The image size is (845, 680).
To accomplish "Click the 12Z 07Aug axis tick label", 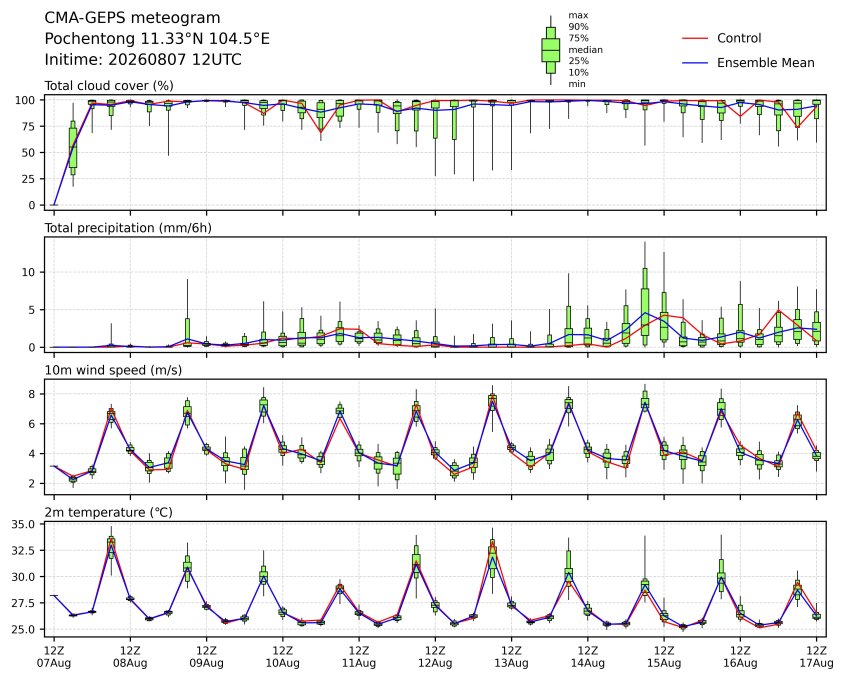I will [x=53, y=657].
